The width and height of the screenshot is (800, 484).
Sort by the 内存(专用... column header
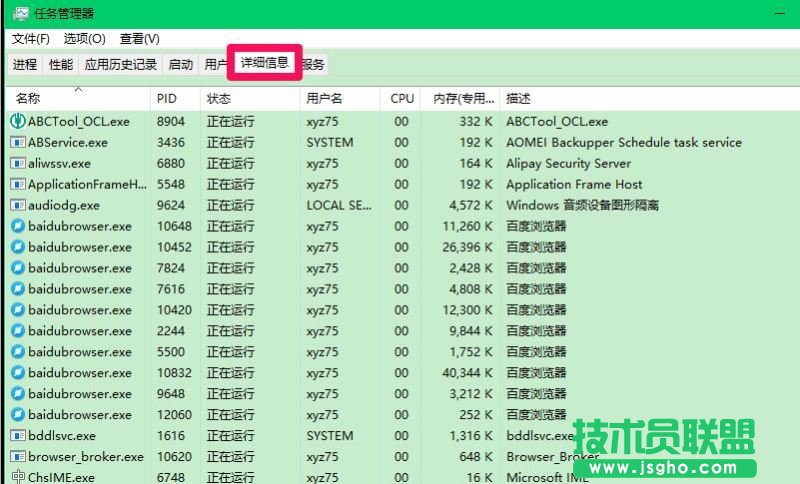(x=460, y=98)
